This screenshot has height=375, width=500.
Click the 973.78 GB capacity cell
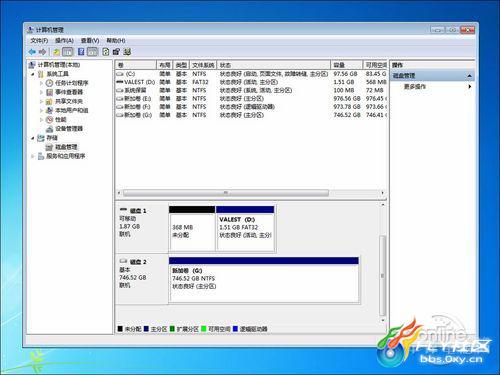(347, 107)
